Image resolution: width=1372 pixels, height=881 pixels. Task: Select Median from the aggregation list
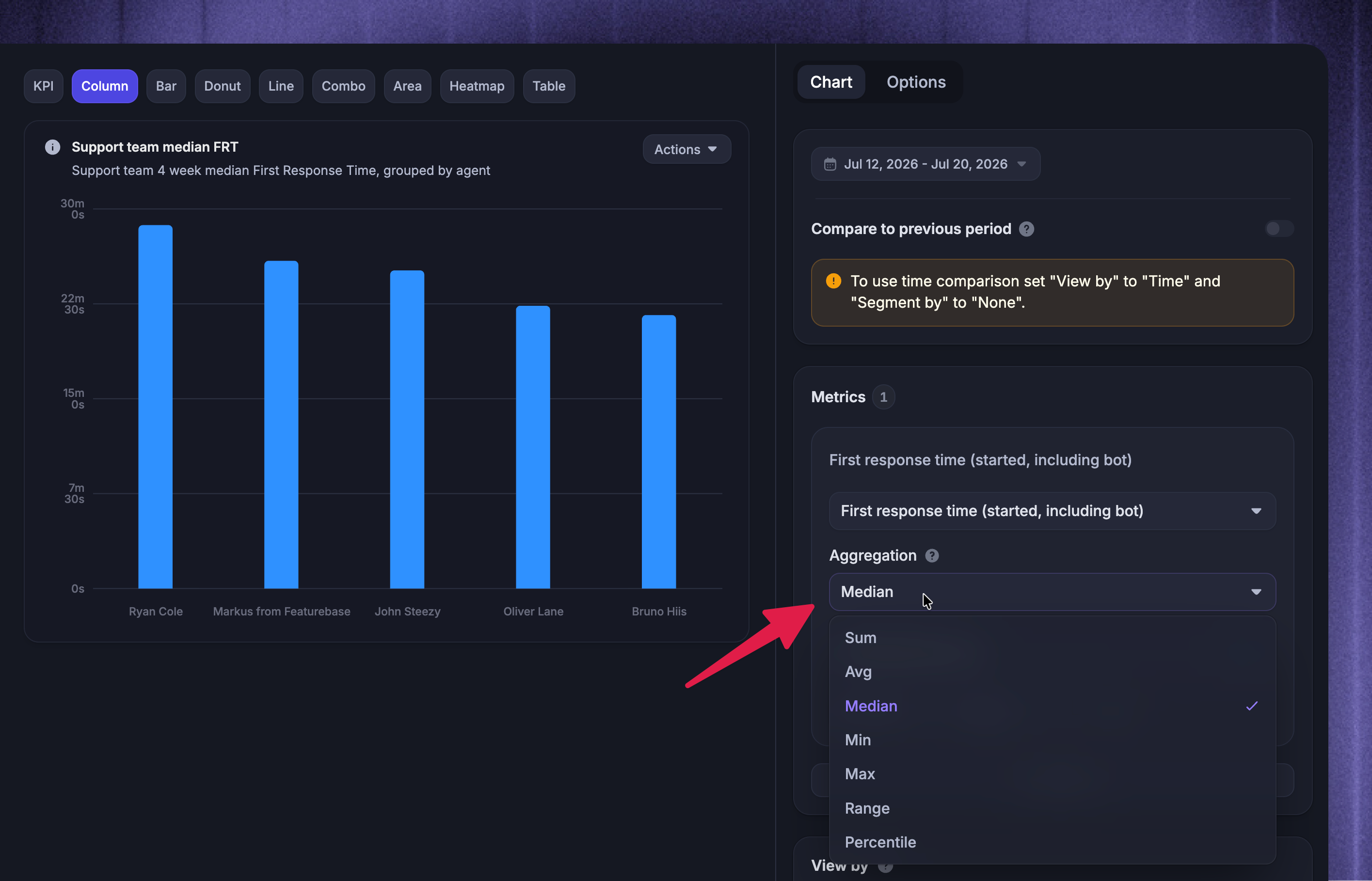pos(1052,706)
